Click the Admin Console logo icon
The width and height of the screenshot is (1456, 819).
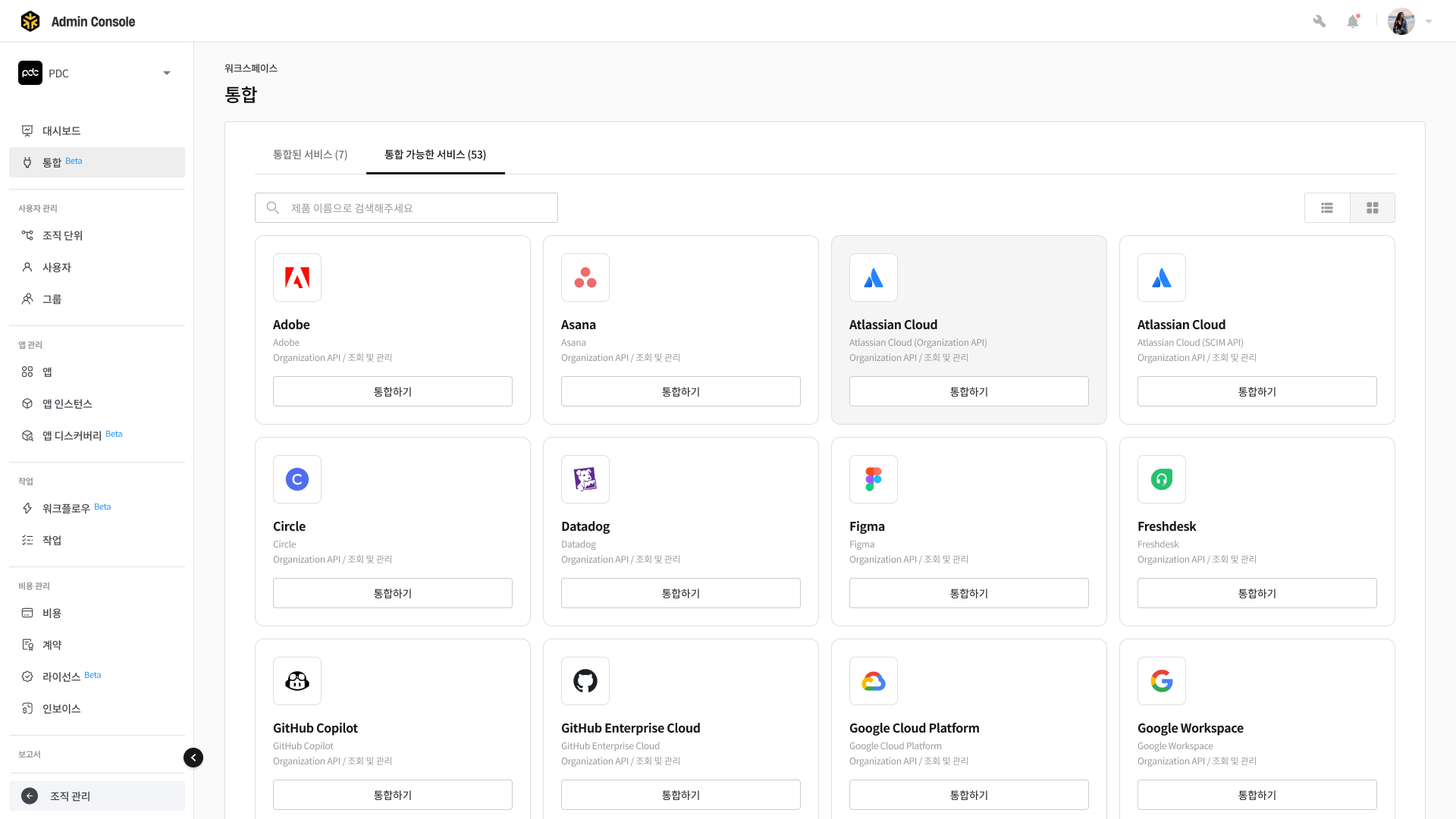pyautogui.click(x=30, y=21)
